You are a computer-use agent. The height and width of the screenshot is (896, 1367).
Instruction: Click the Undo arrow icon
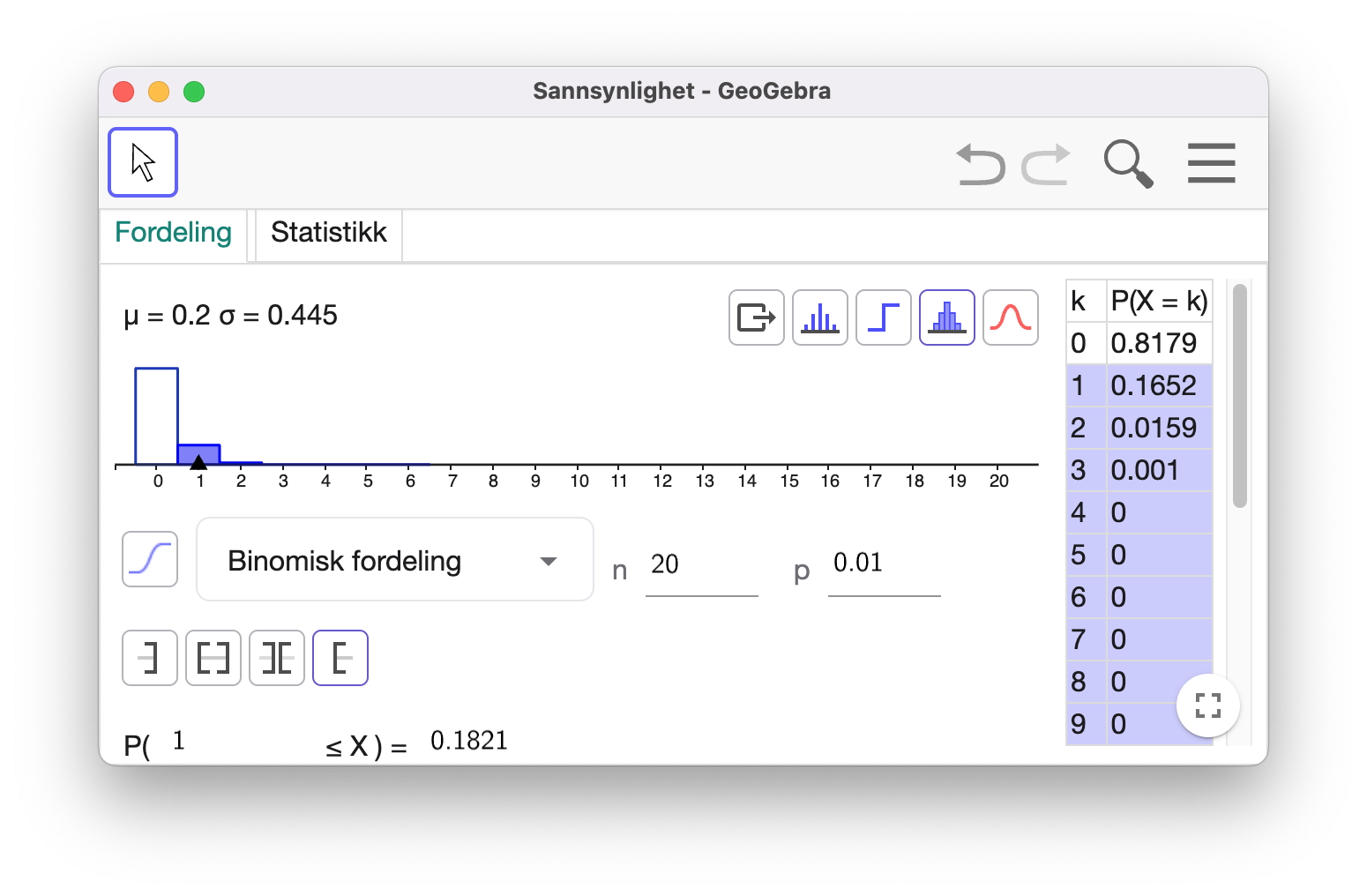pyautogui.click(x=981, y=164)
